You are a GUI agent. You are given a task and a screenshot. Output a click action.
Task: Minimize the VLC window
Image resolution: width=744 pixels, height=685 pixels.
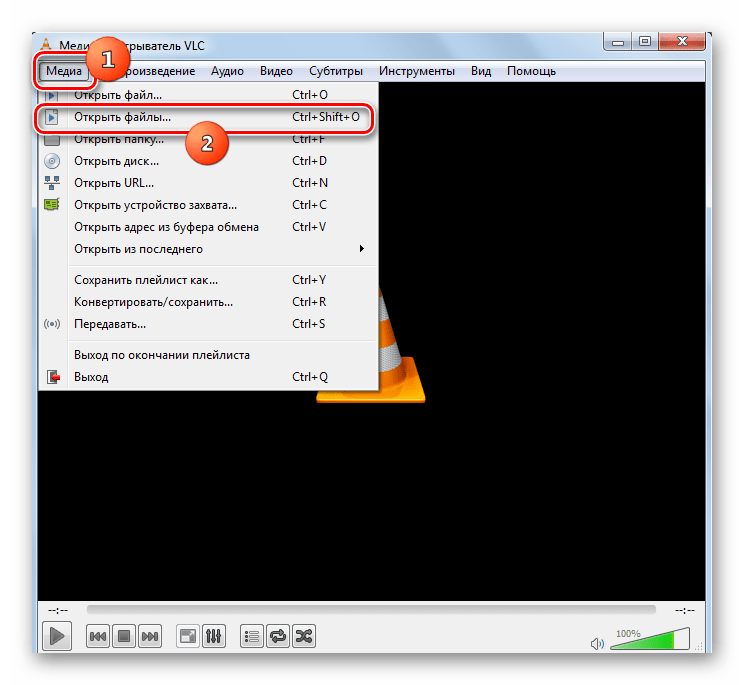click(x=618, y=42)
